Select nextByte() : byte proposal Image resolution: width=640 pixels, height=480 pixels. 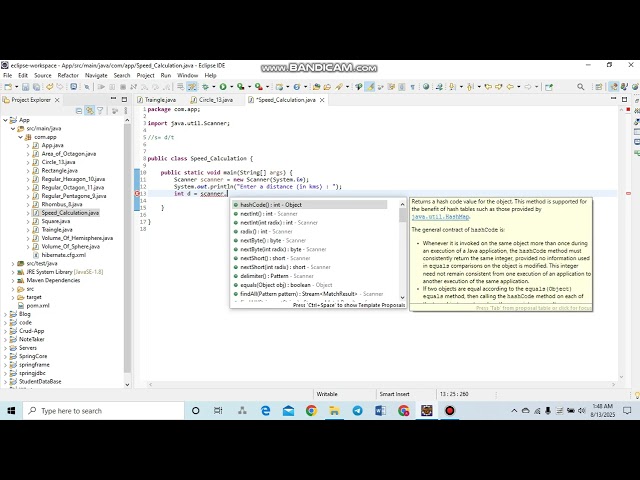310,240
